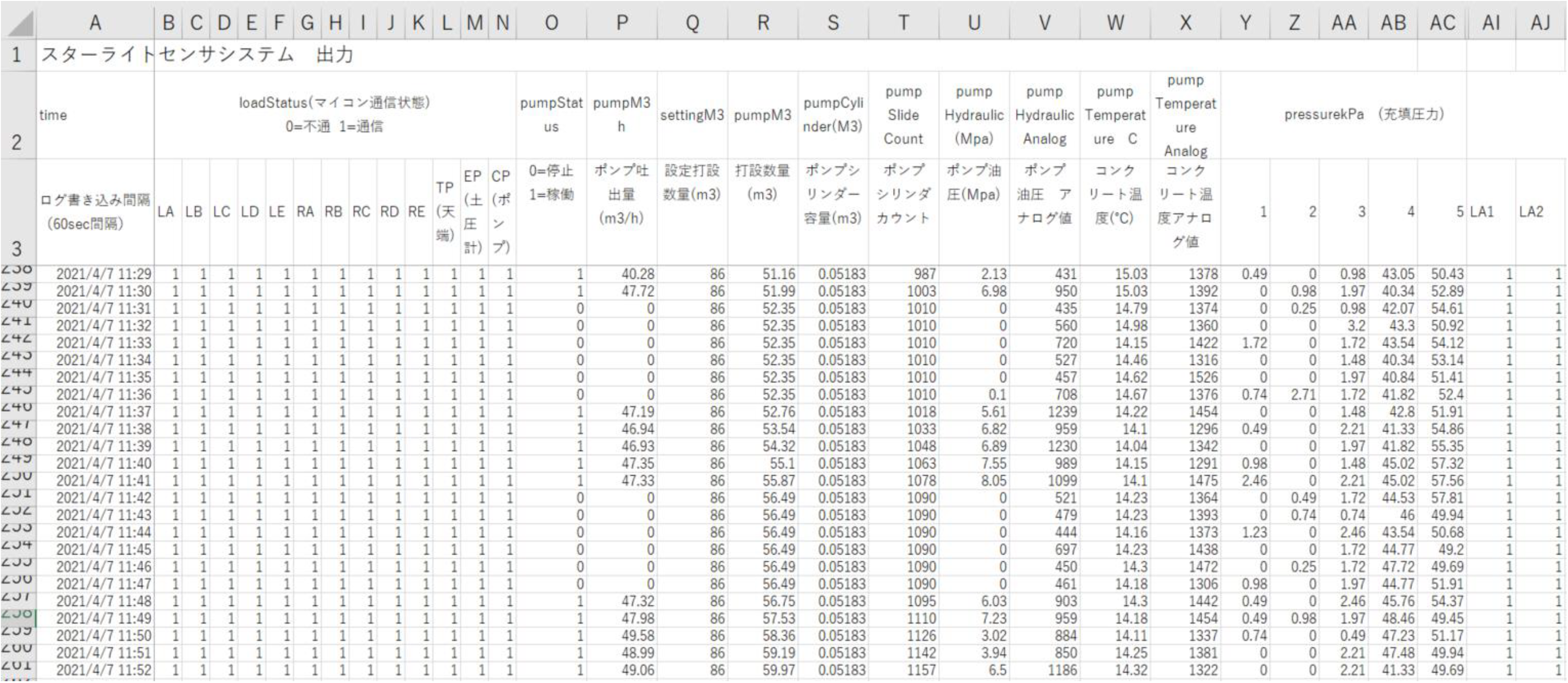The height and width of the screenshot is (683, 1568).
Task: Select column W header
Action: coord(1115,23)
